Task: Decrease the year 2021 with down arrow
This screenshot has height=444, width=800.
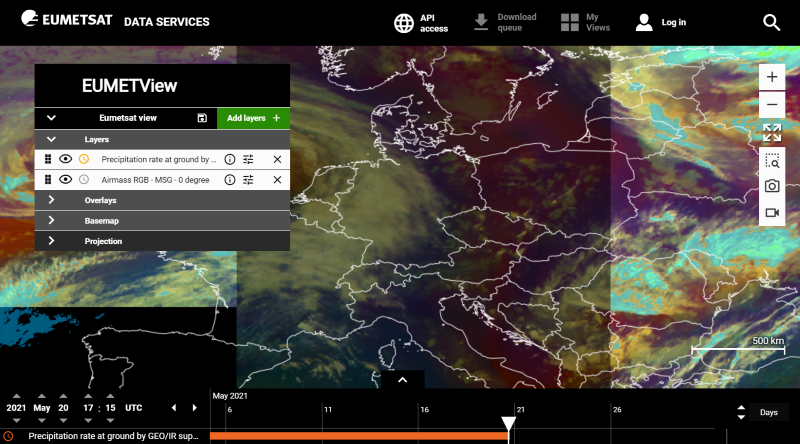Action: pos(16,421)
